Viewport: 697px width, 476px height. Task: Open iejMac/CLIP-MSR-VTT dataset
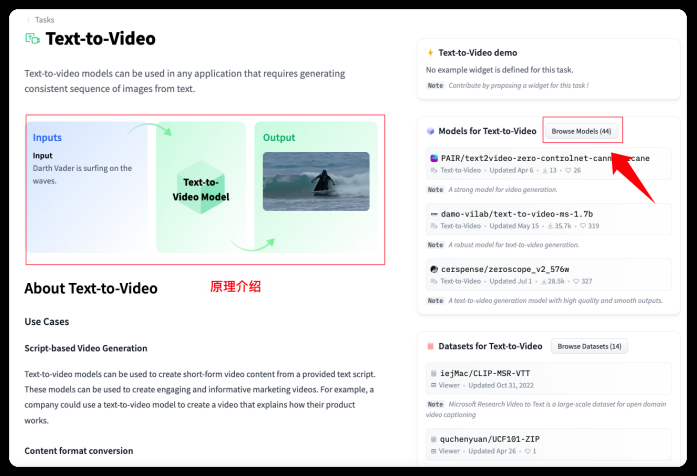pos(548,378)
